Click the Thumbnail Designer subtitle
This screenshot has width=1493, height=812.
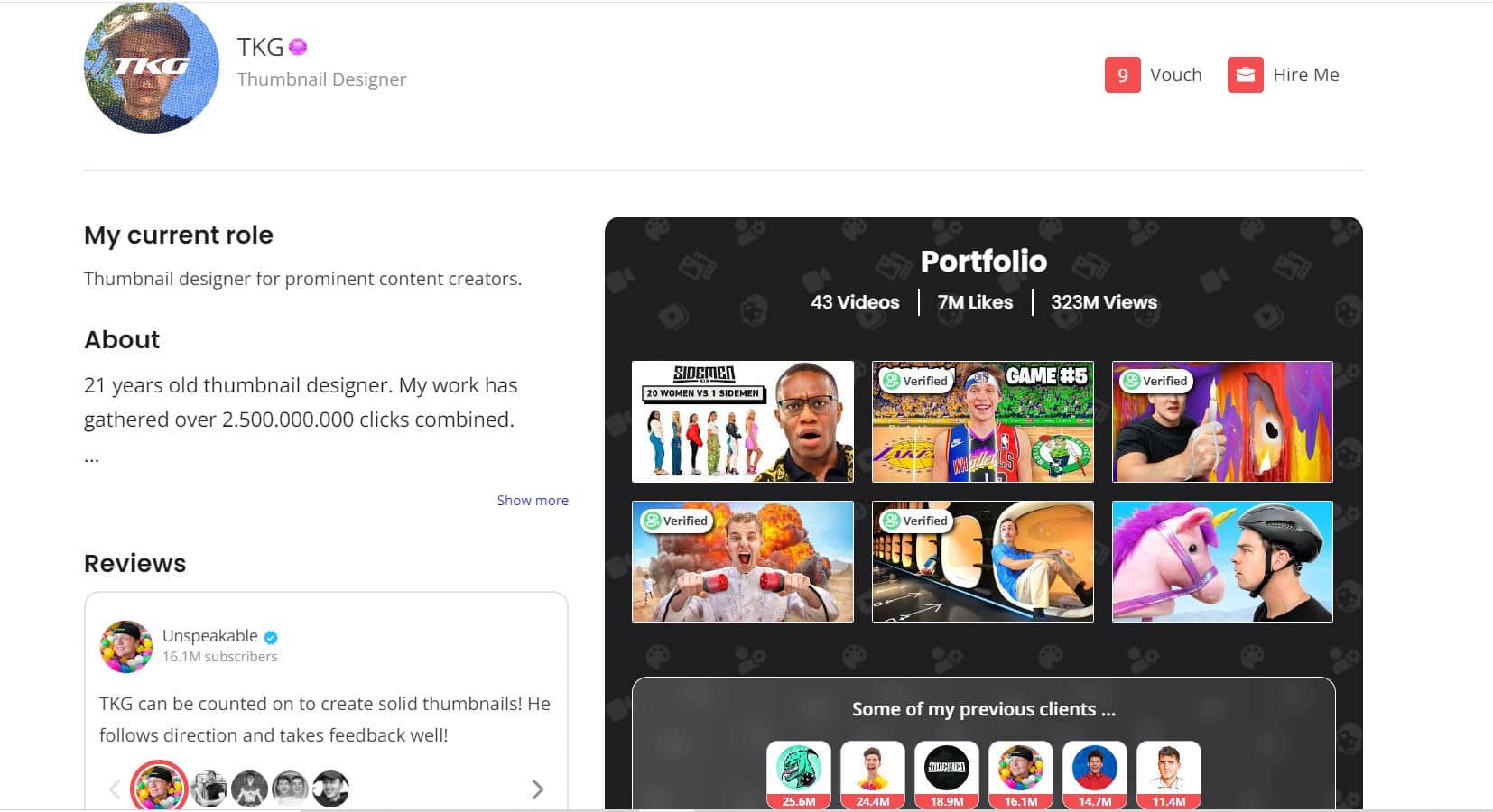[321, 79]
